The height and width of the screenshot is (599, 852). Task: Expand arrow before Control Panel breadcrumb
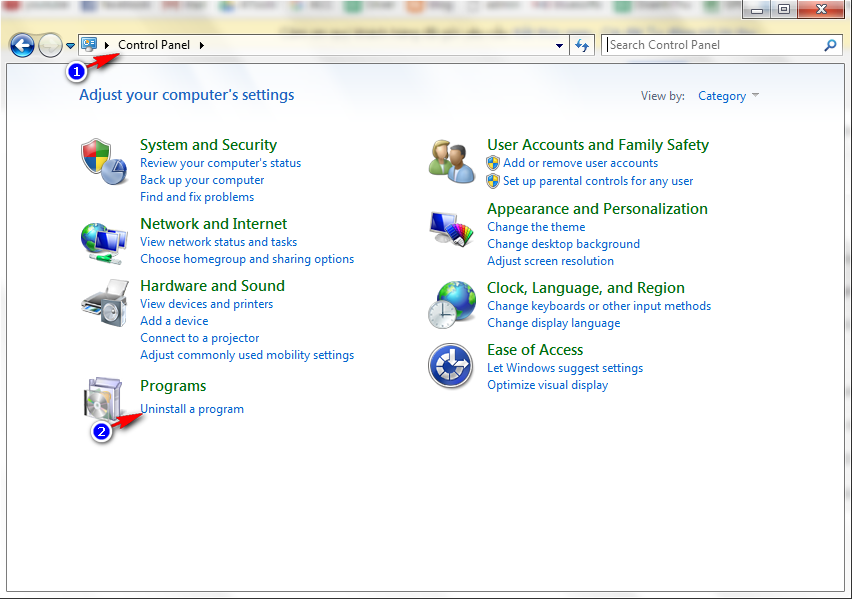[106, 45]
